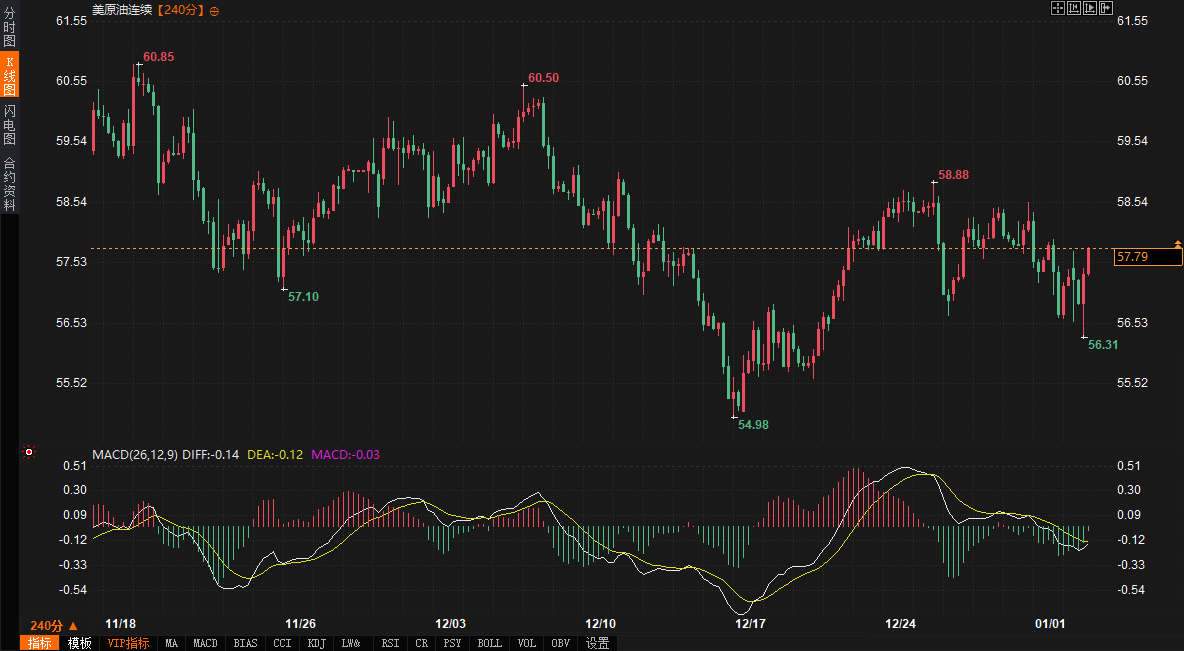
Task: Switch to the 模板 template tab
Action: 79,643
